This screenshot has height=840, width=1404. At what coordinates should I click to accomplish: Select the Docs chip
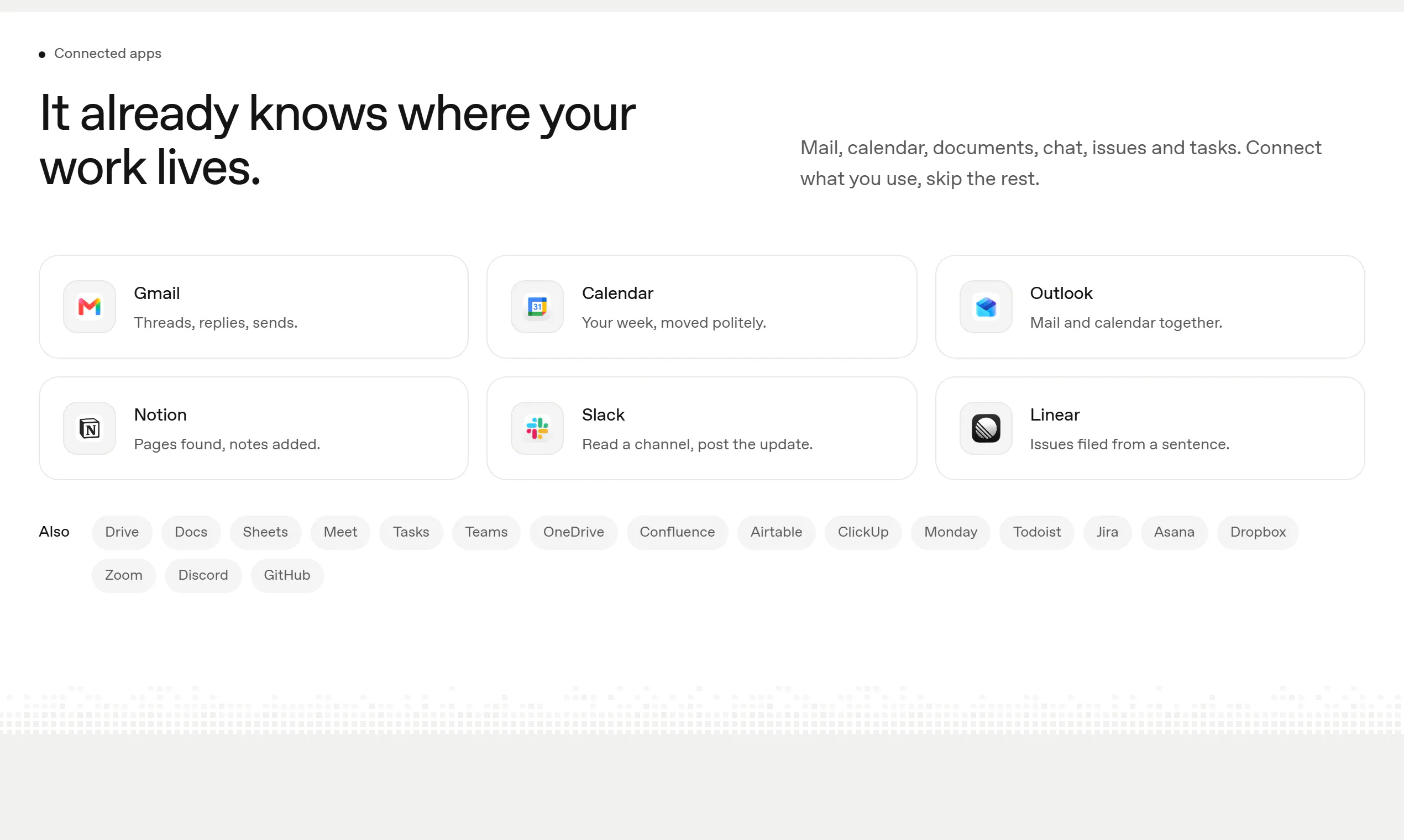point(191,532)
